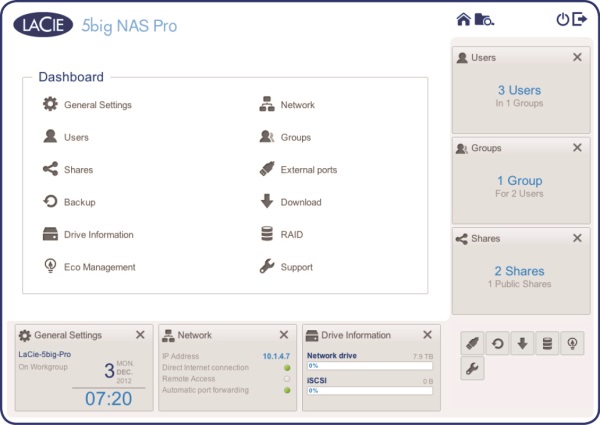Click the gear icon in General Settings widget header

(x=24, y=335)
